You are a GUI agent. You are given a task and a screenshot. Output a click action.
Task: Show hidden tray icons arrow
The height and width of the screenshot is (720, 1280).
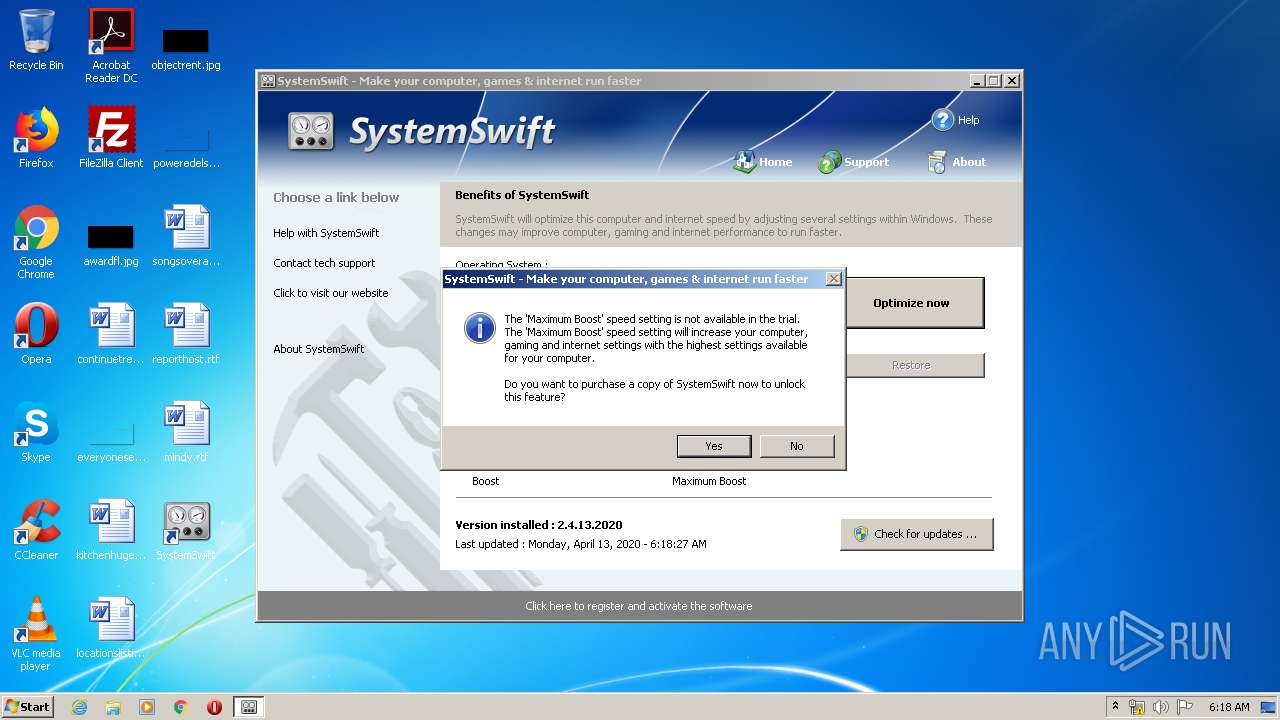point(1115,707)
